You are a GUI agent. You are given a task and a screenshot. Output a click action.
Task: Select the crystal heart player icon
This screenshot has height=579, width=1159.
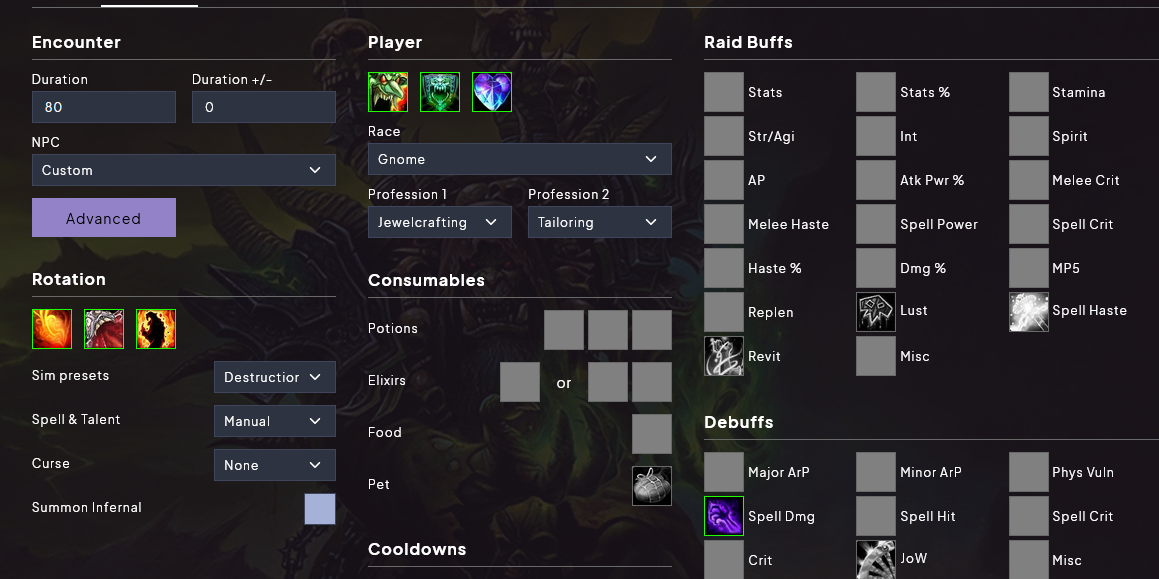tap(491, 91)
